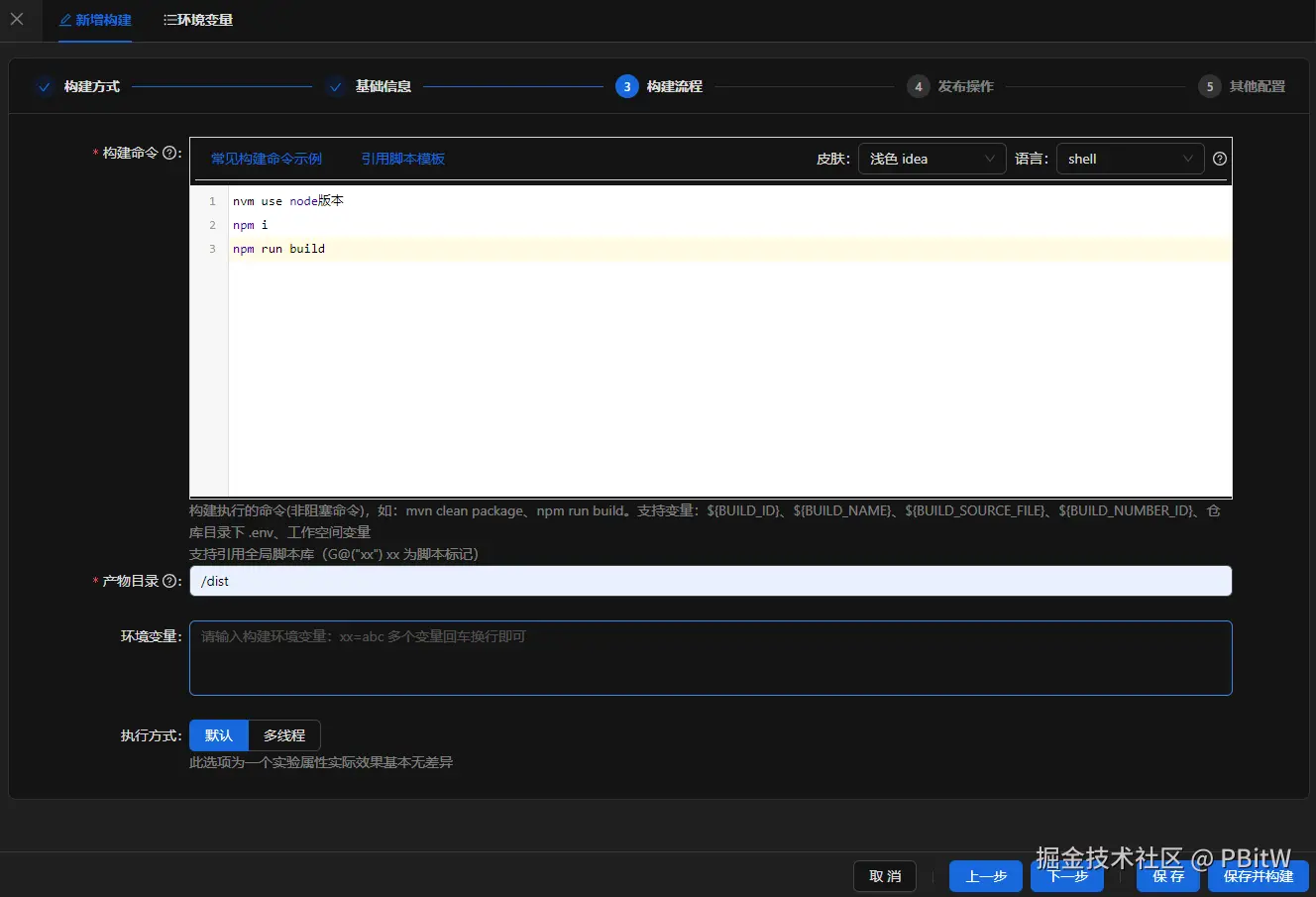
Task: Click step label 发布操作
Action: click(x=966, y=86)
